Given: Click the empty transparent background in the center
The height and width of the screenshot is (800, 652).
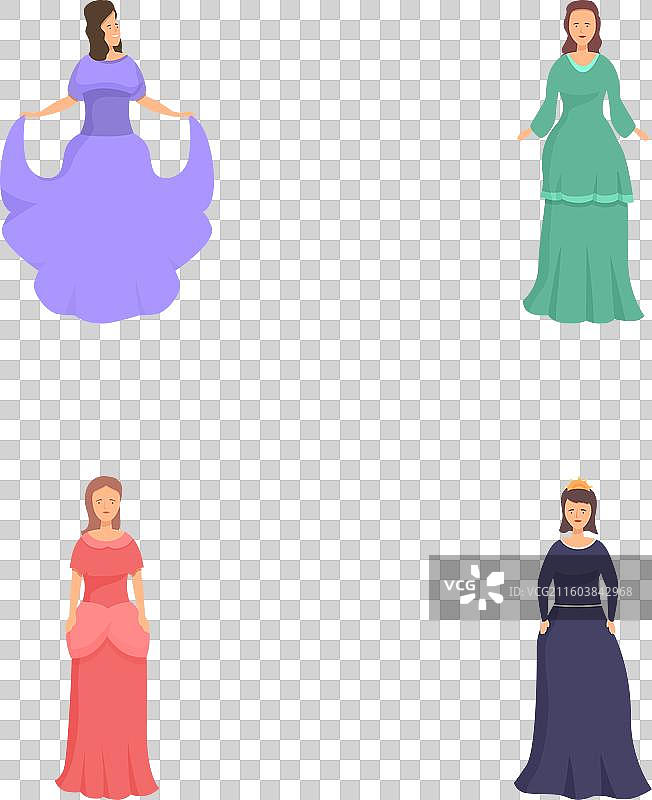Looking at the screenshot, I should pos(330,400).
